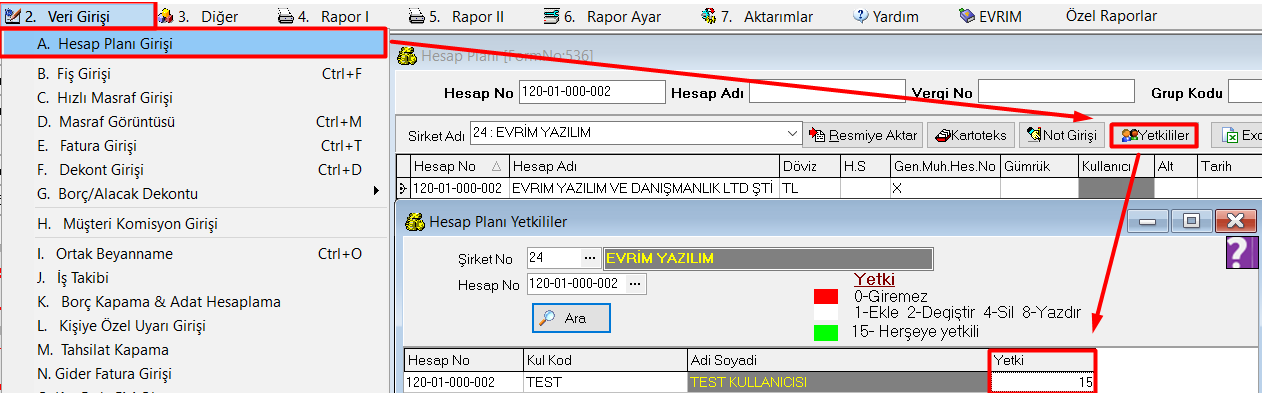Click the Ara search button

[x=571, y=319]
